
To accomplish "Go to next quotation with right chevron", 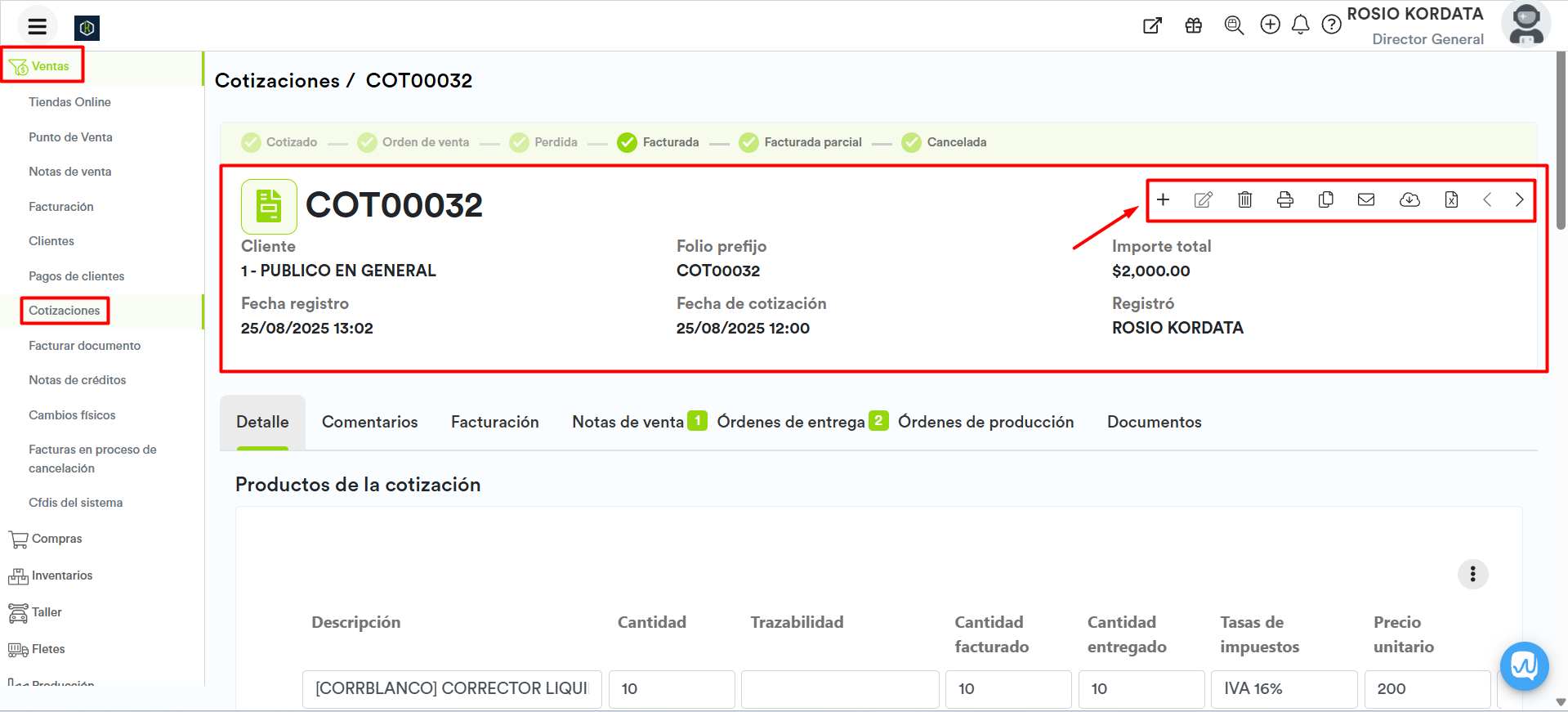I will coord(1519,200).
